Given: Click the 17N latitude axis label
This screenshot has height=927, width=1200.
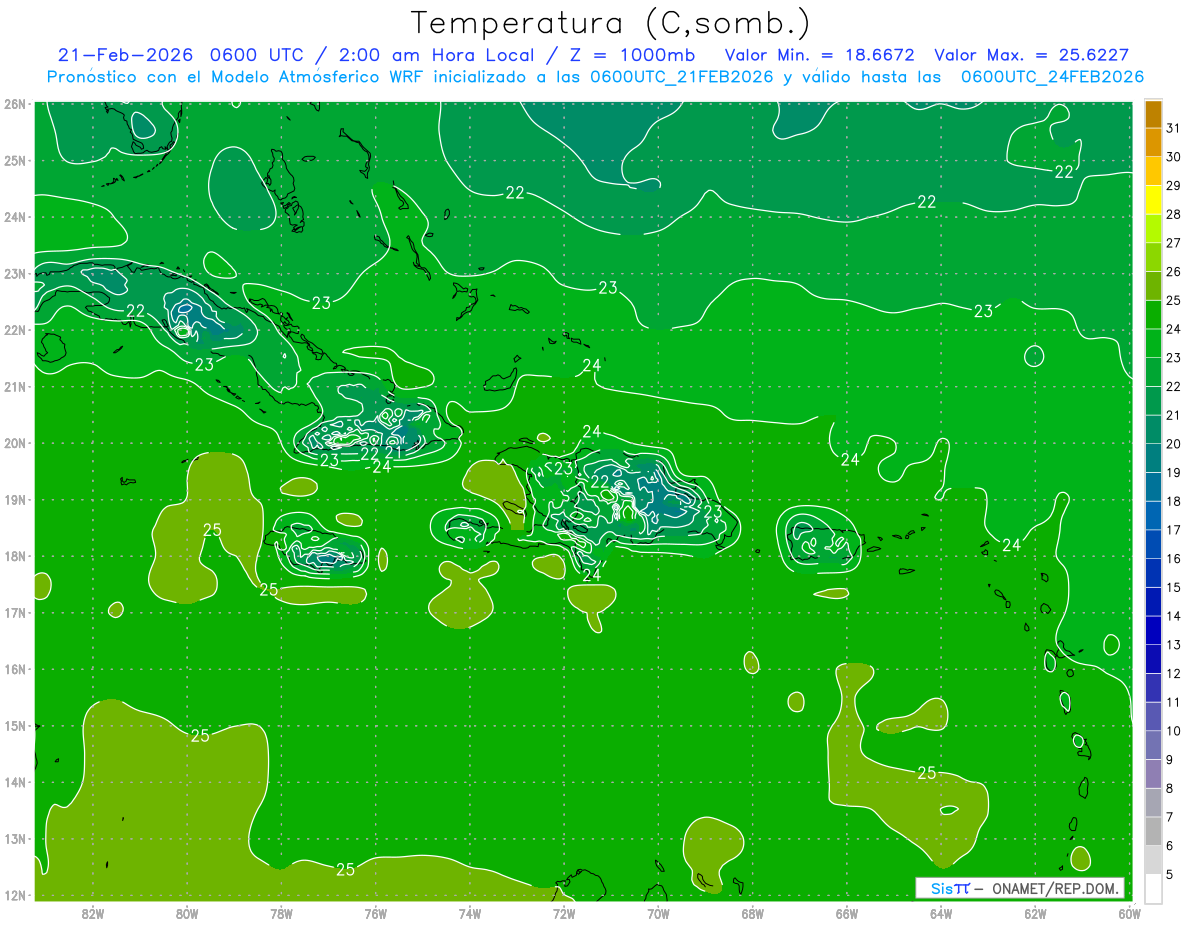Looking at the screenshot, I should pos(14,612).
